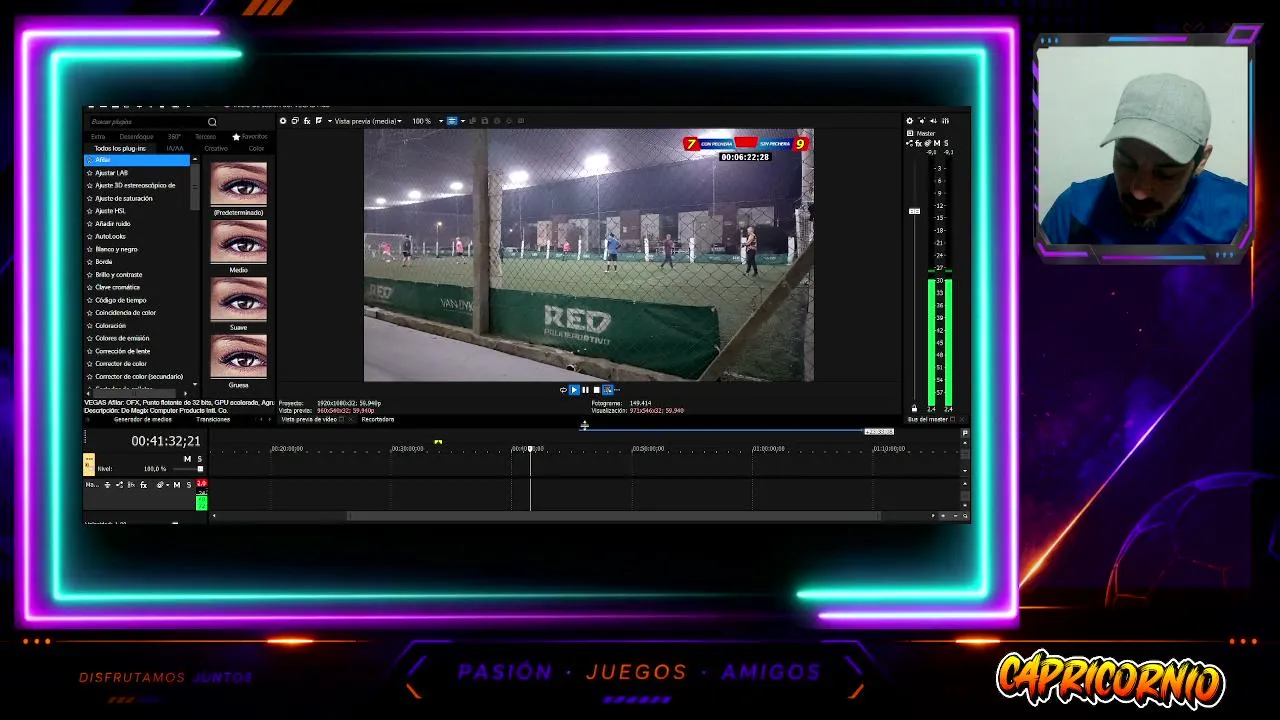Image resolution: width=1280 pixels, height=720 pixels.
Task: Favorite the Blanco y negro star
Action: coord(90,249)
